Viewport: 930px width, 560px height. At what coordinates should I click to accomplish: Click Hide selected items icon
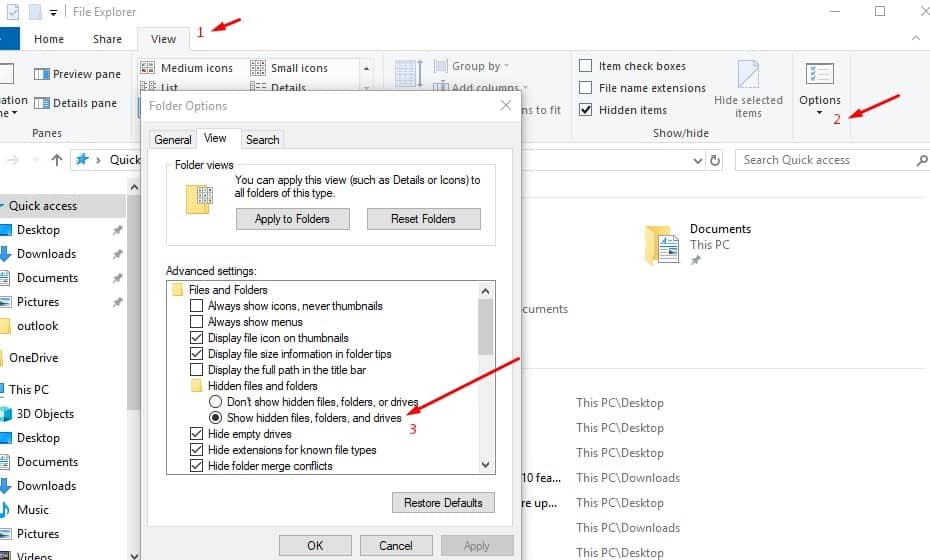tap(748, 74)
